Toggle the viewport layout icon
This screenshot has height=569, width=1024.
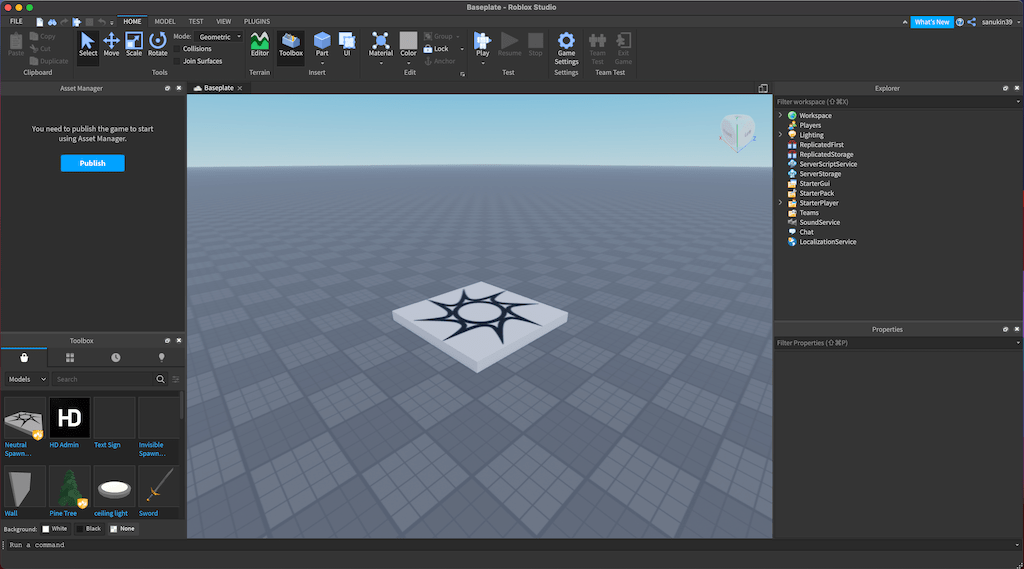(763, 88)
